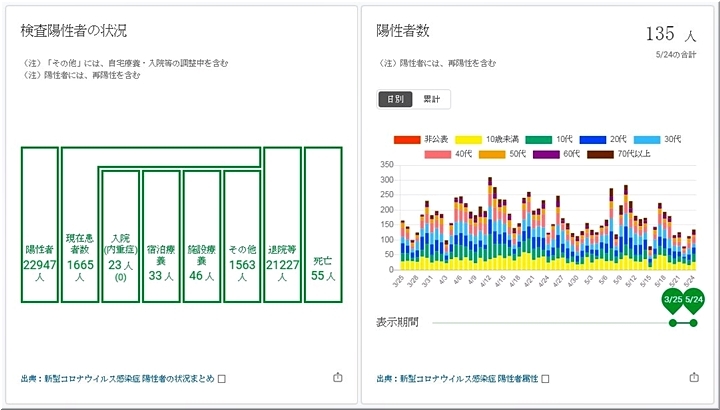Screen dimensions: 720x410
Task: Toggle the 40代 pink legend series
Action: 439,154
